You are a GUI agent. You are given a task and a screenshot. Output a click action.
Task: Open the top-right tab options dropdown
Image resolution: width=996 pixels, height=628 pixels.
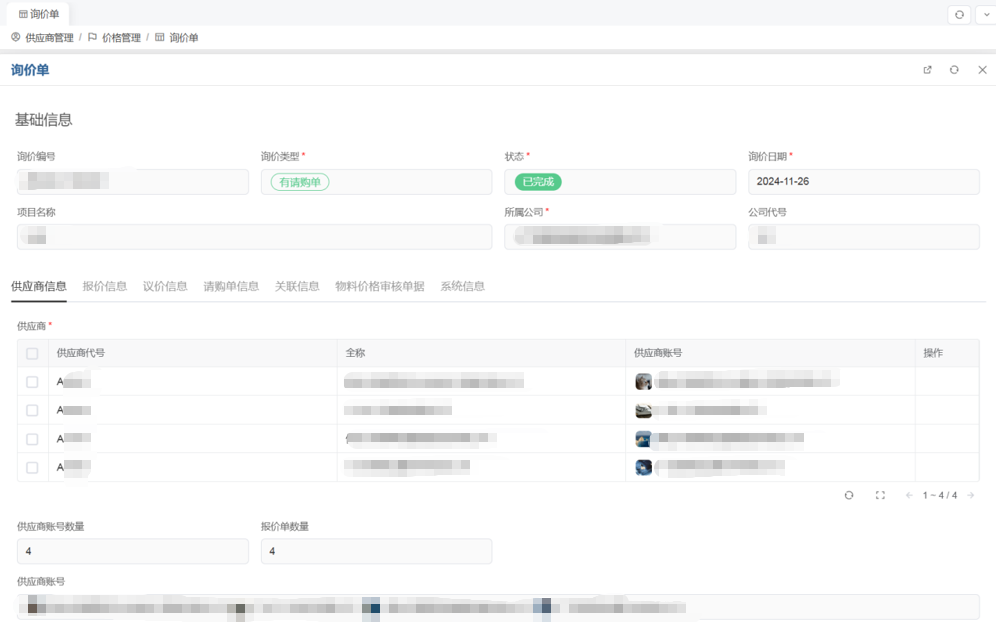coord(983,14)
